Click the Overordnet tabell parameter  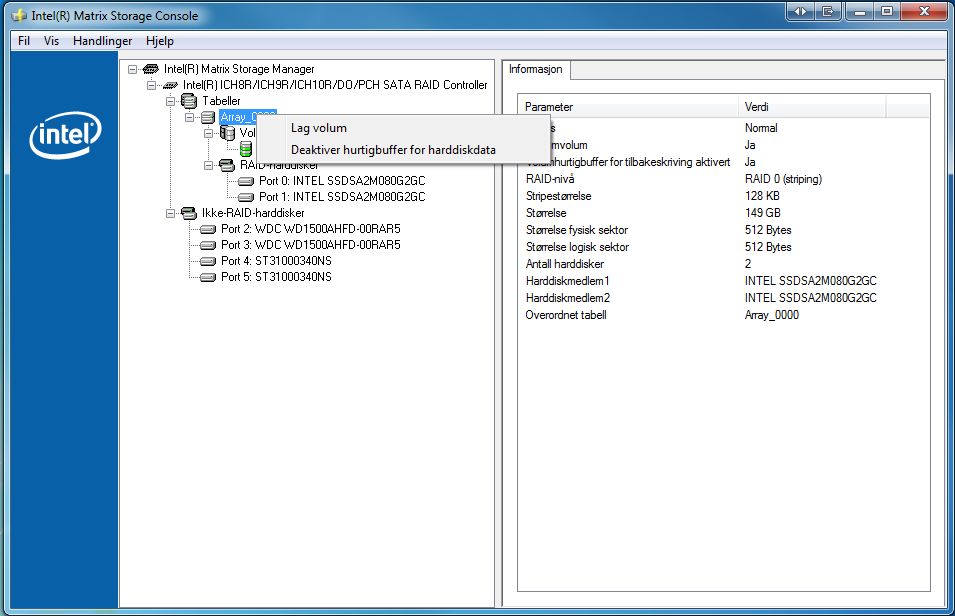click(566, 315)
